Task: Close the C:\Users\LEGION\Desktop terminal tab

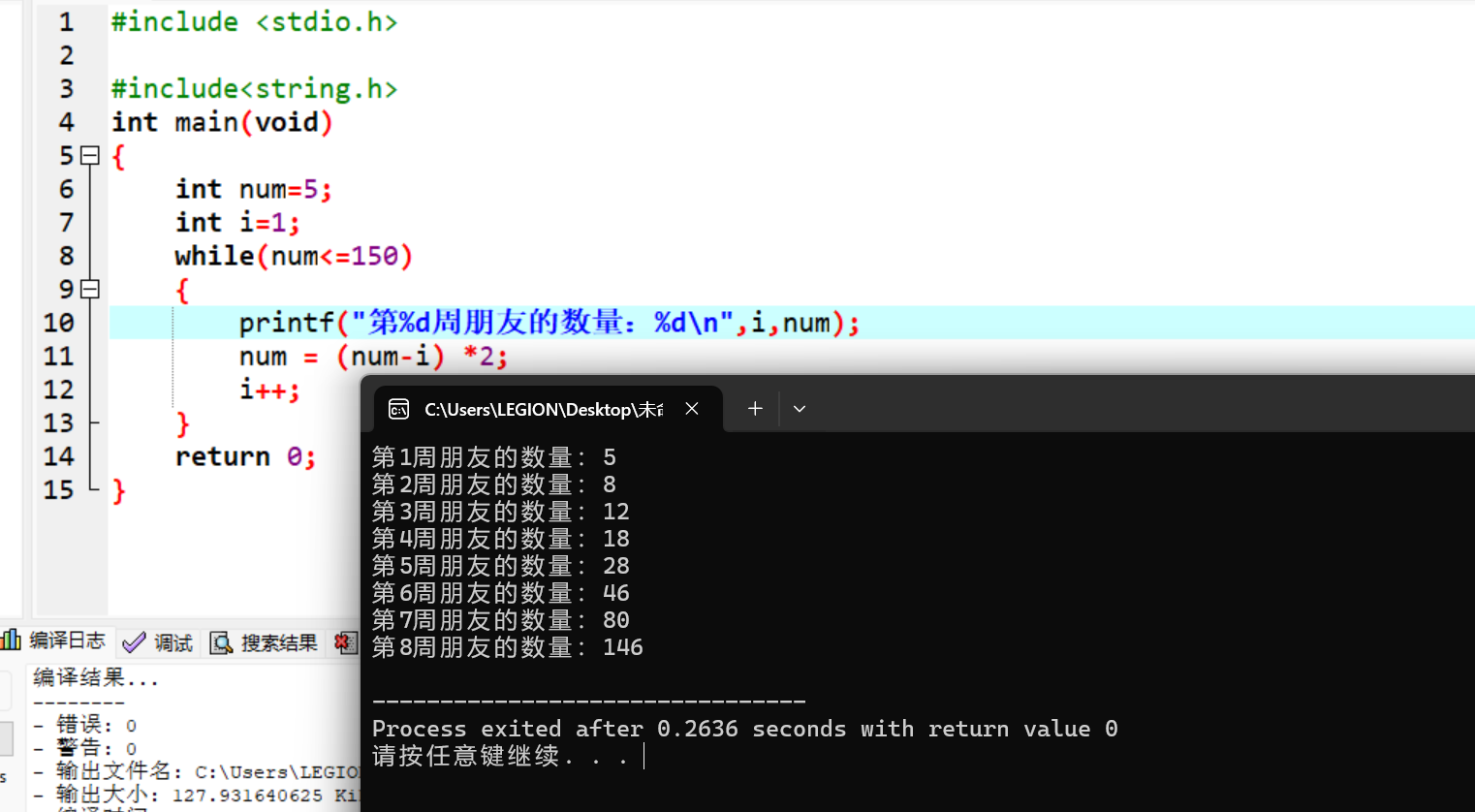Action: (692, 409)
